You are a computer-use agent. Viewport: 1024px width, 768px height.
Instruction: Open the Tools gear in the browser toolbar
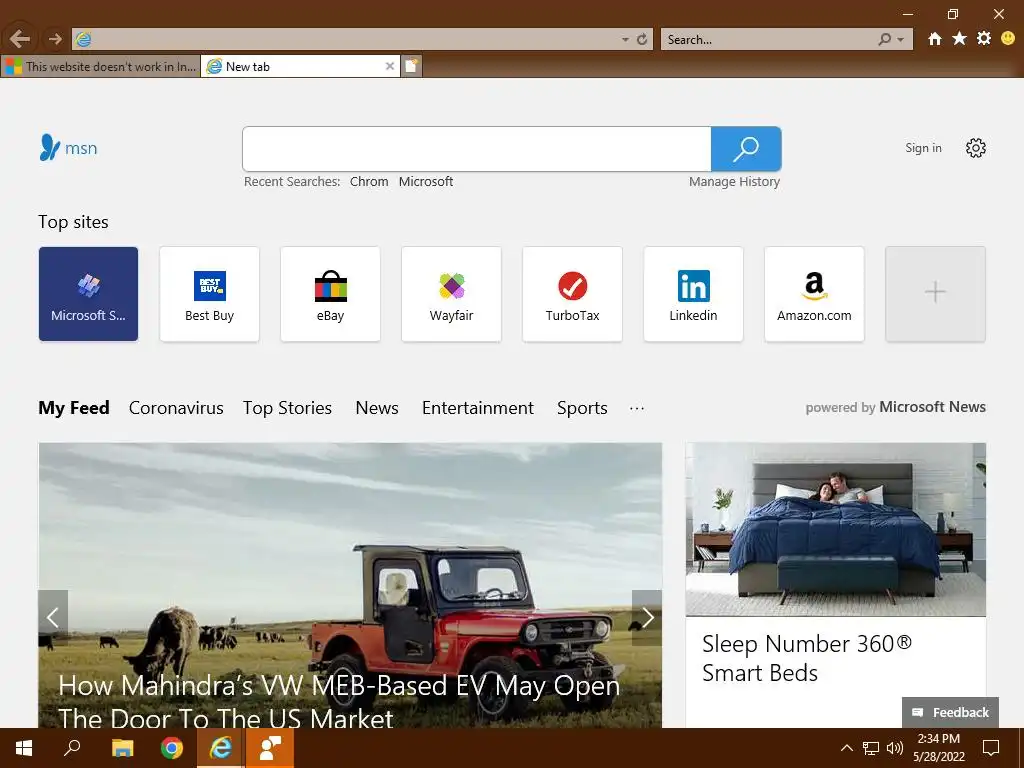coord(984,39)
